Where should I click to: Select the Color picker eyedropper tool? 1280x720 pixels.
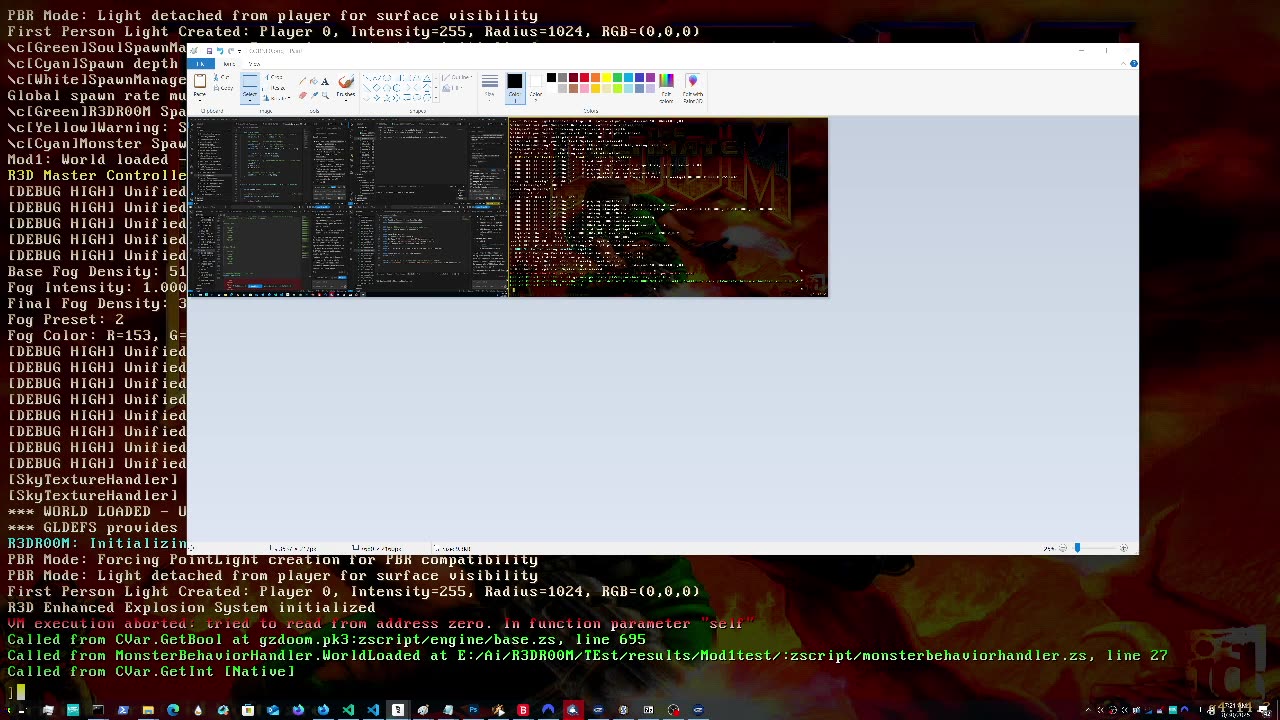(x=314, y=95)
